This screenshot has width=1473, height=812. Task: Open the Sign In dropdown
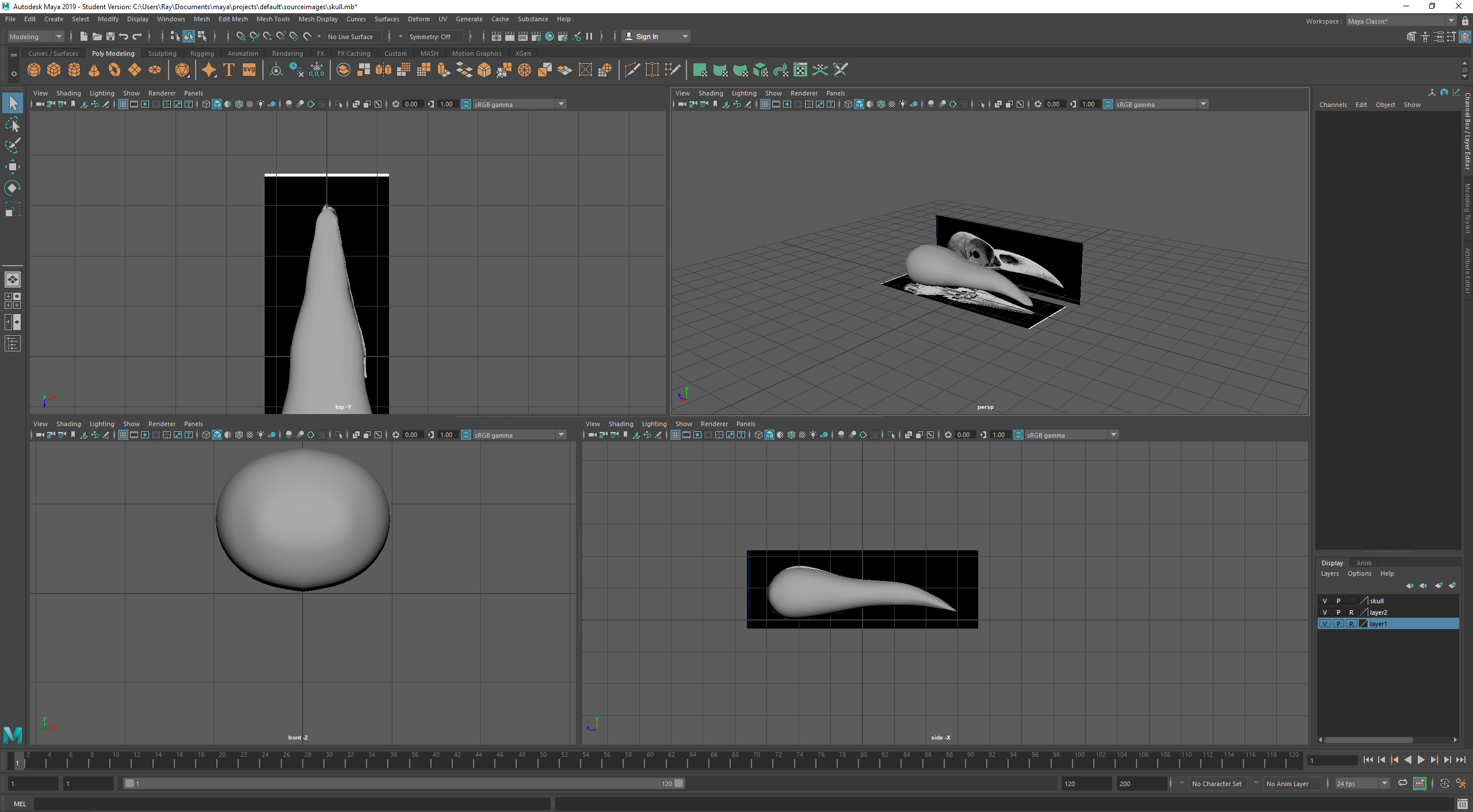657,37
